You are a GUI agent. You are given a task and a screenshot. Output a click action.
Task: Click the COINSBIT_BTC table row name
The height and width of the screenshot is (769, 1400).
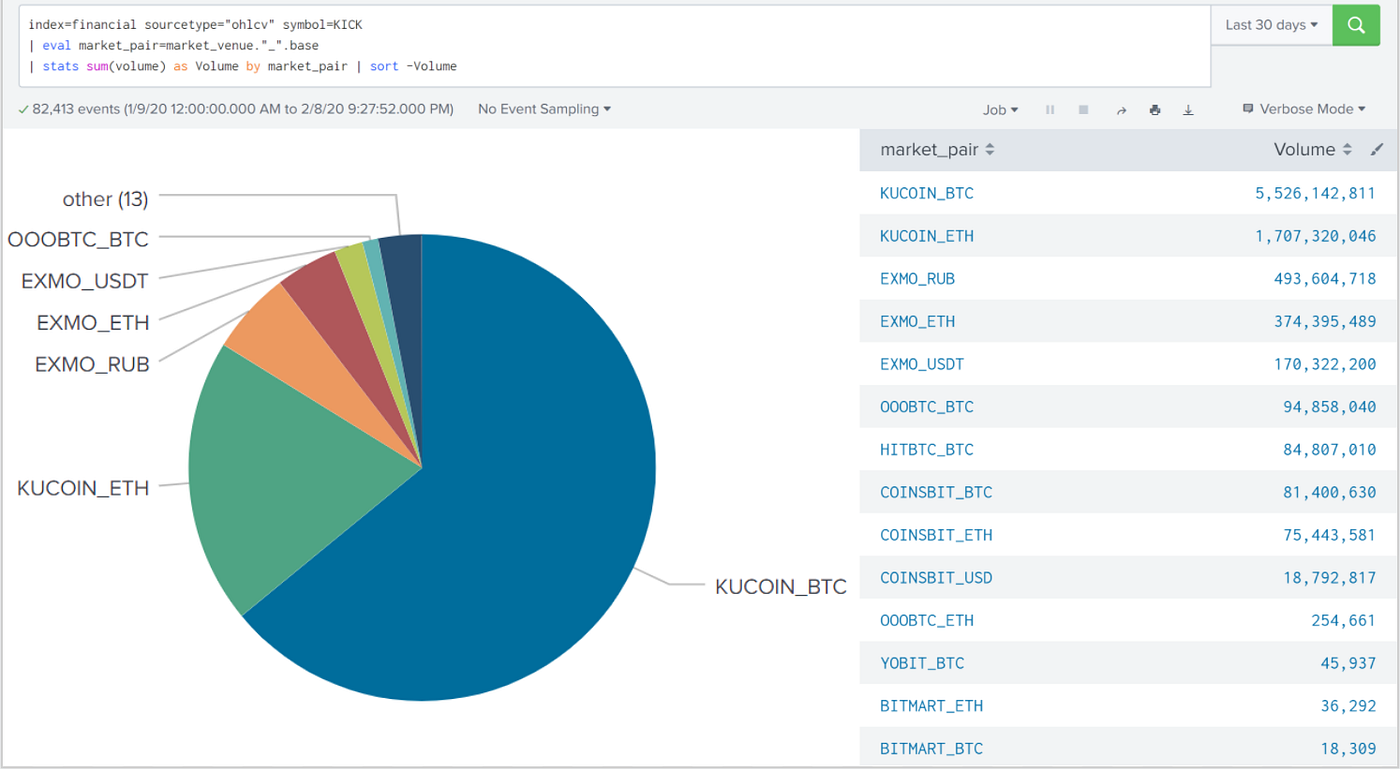pyautogui.click(x=936, y=492)
